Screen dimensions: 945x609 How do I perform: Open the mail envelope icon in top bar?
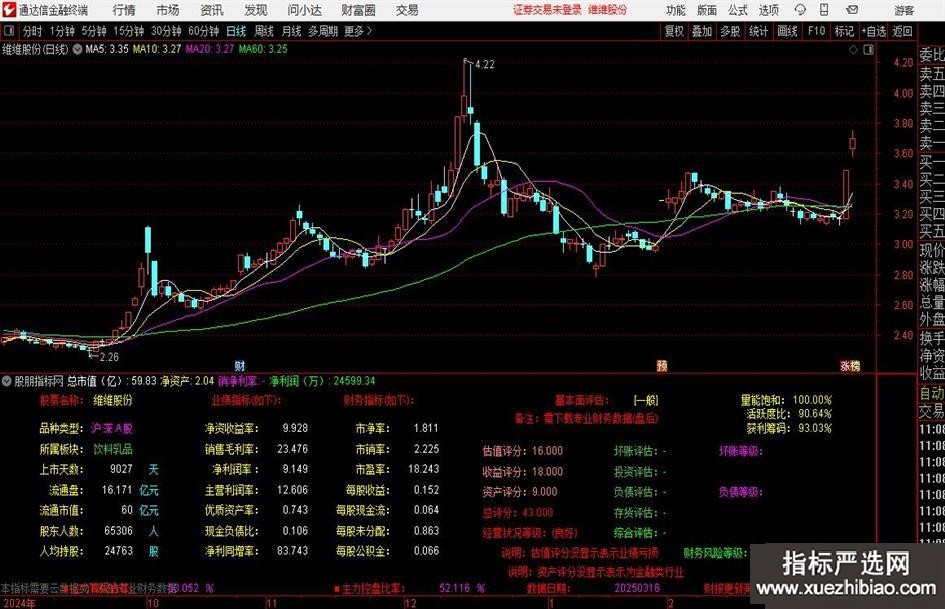[852, 10]
